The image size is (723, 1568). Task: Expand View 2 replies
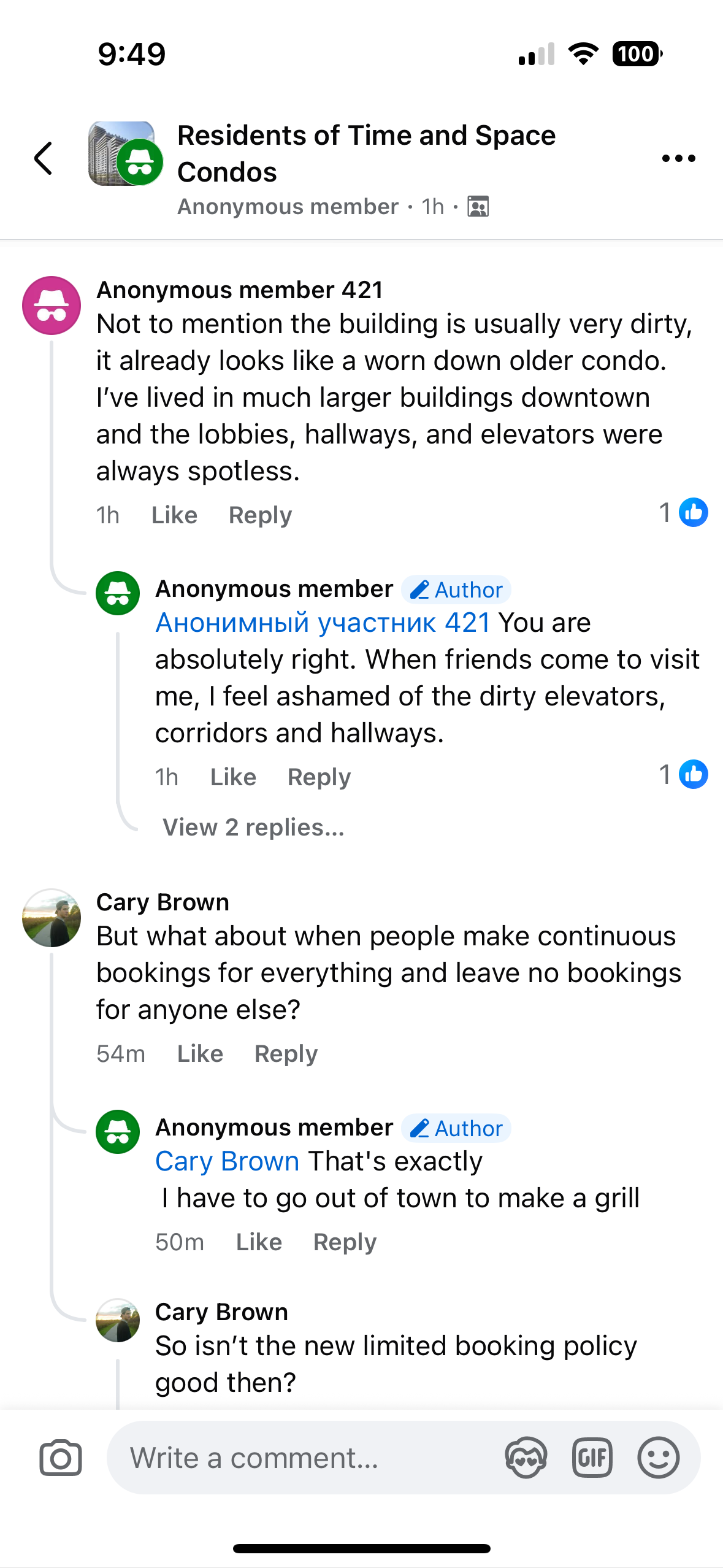point(253,828)
